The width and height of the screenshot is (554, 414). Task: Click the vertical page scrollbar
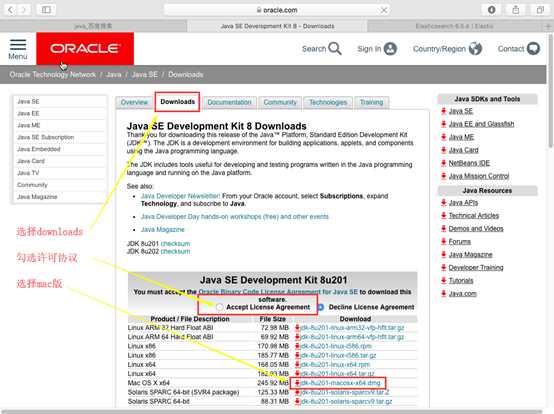click(550, 91)
